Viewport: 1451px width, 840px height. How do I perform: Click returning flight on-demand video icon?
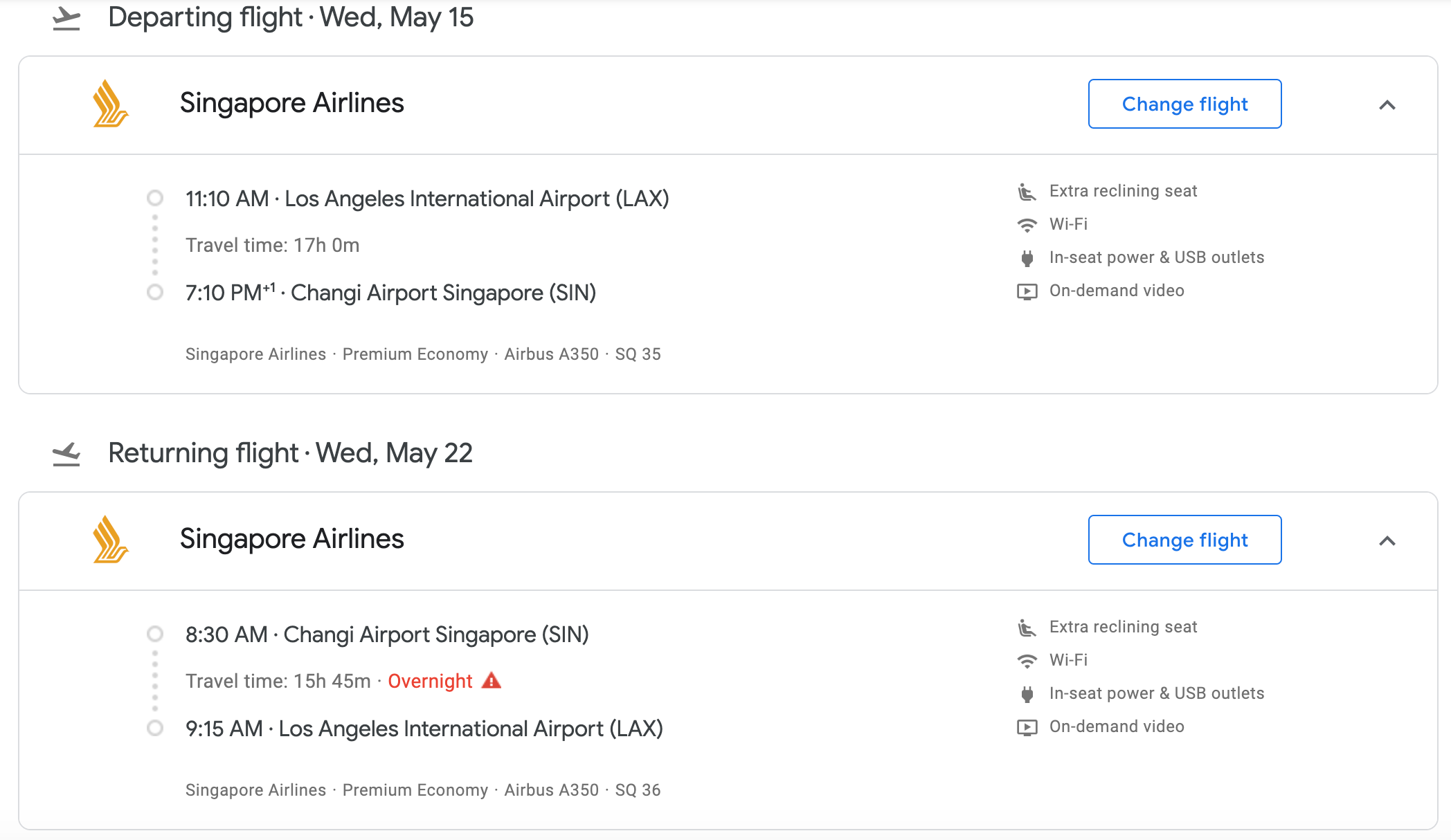[1027, 727]
